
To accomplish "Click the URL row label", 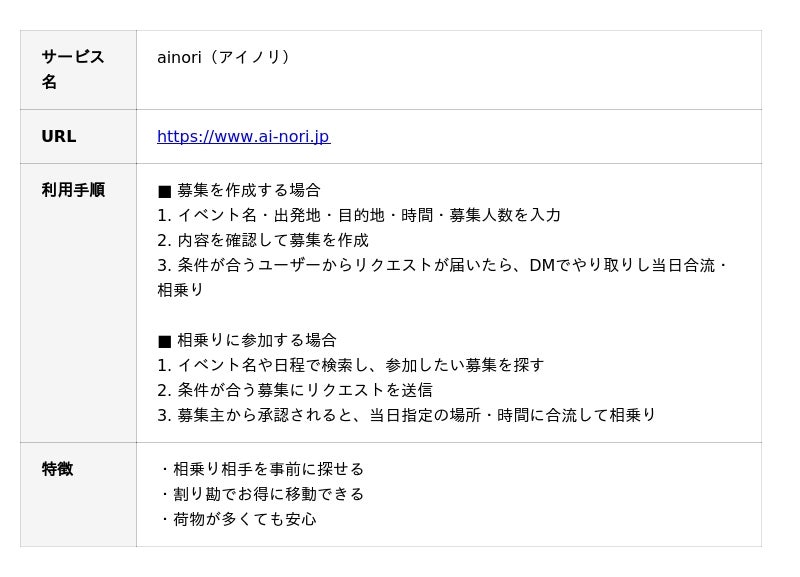I will (59, 137).
